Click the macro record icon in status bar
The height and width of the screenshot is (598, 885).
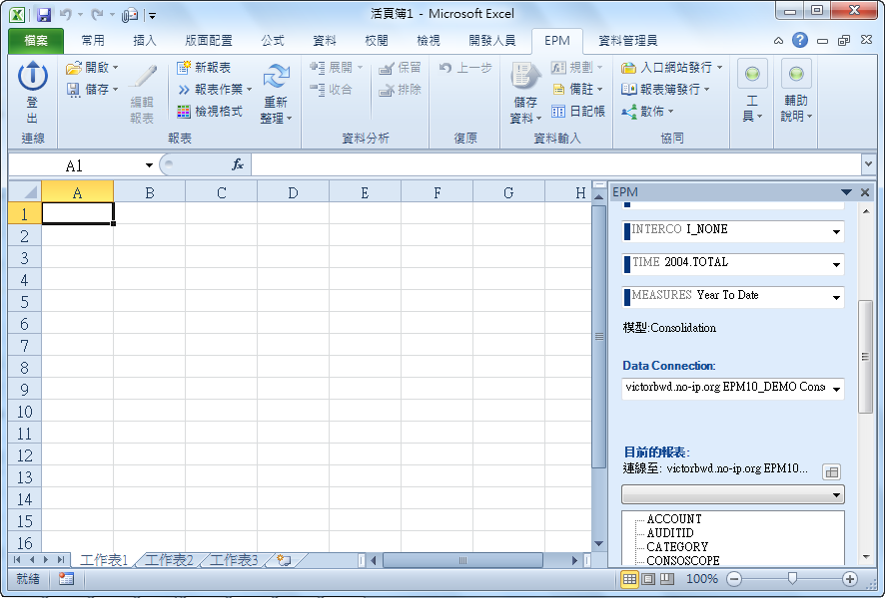point(66,579)
